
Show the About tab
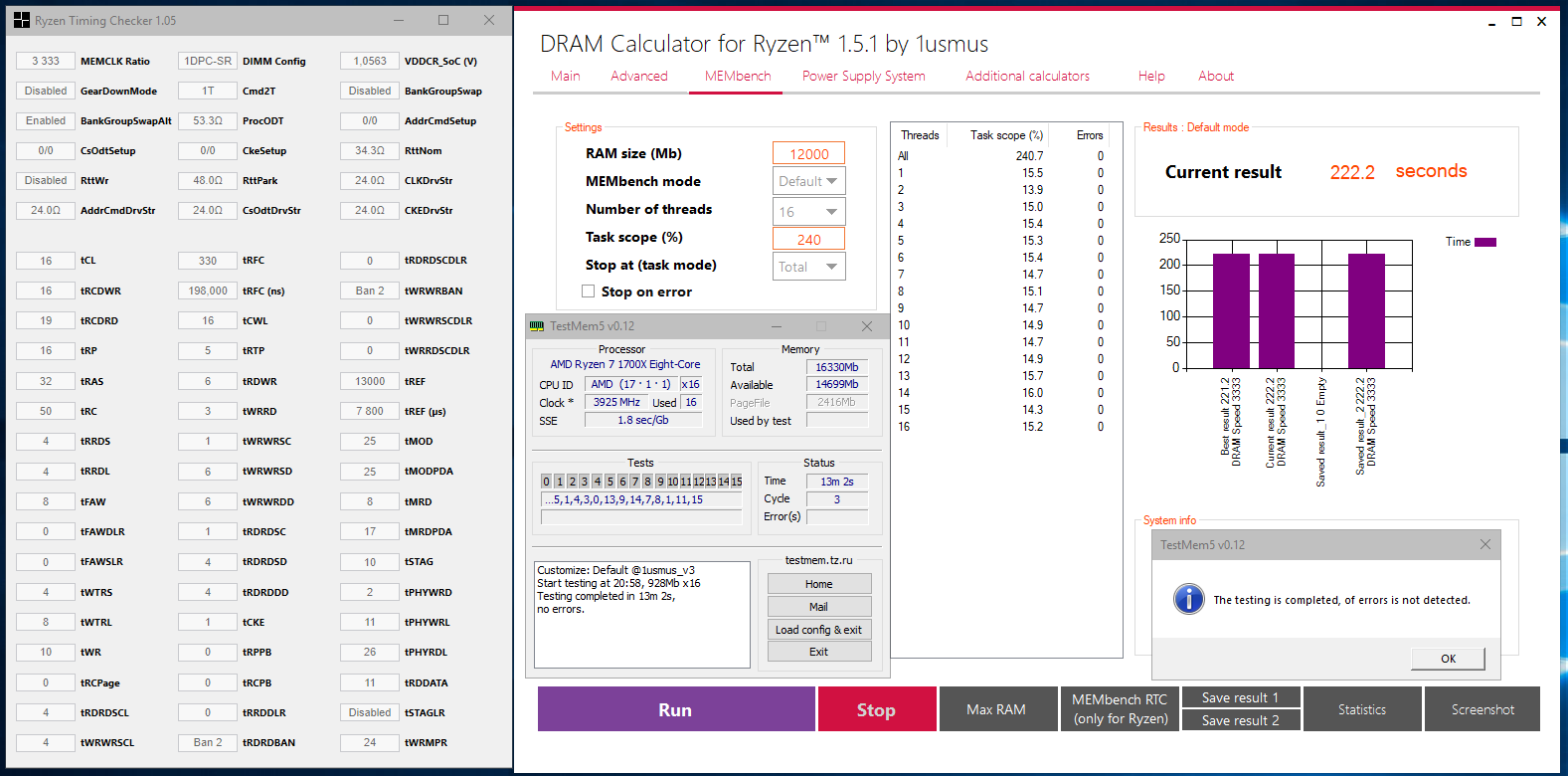[1216, 76]
